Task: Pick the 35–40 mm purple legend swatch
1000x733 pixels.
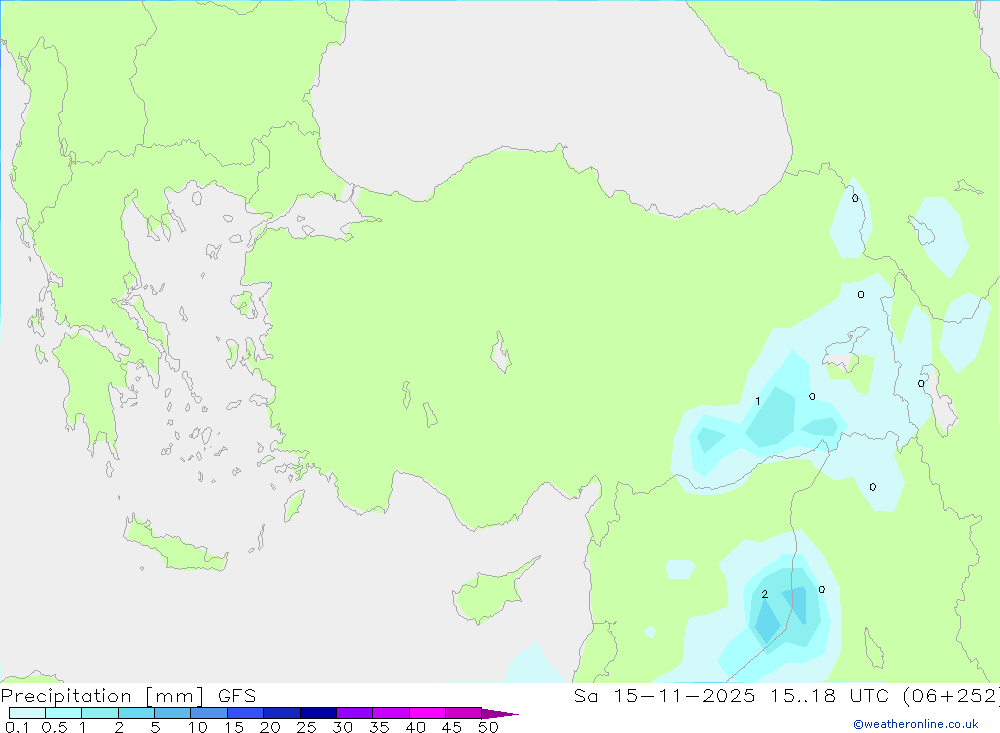Action: tap(391, 713)
